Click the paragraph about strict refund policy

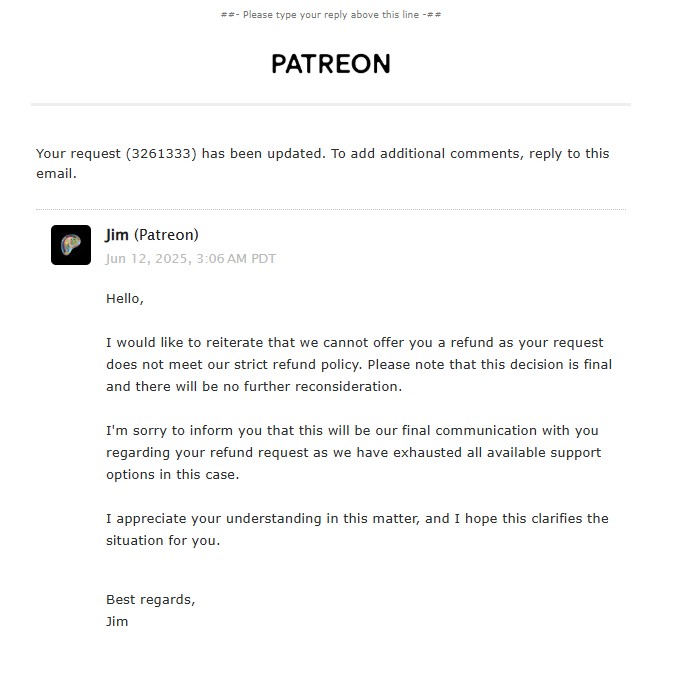click(x=359, y=364)
